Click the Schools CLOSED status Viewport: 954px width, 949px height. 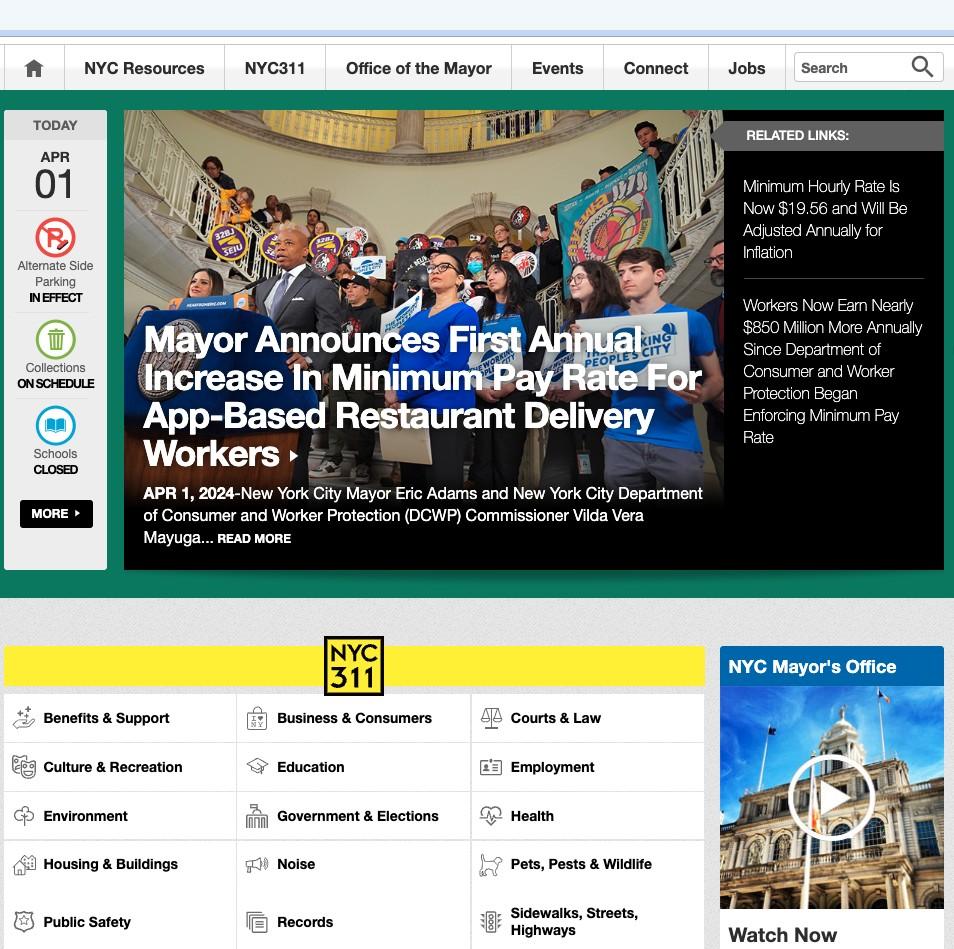click(55, 470)
